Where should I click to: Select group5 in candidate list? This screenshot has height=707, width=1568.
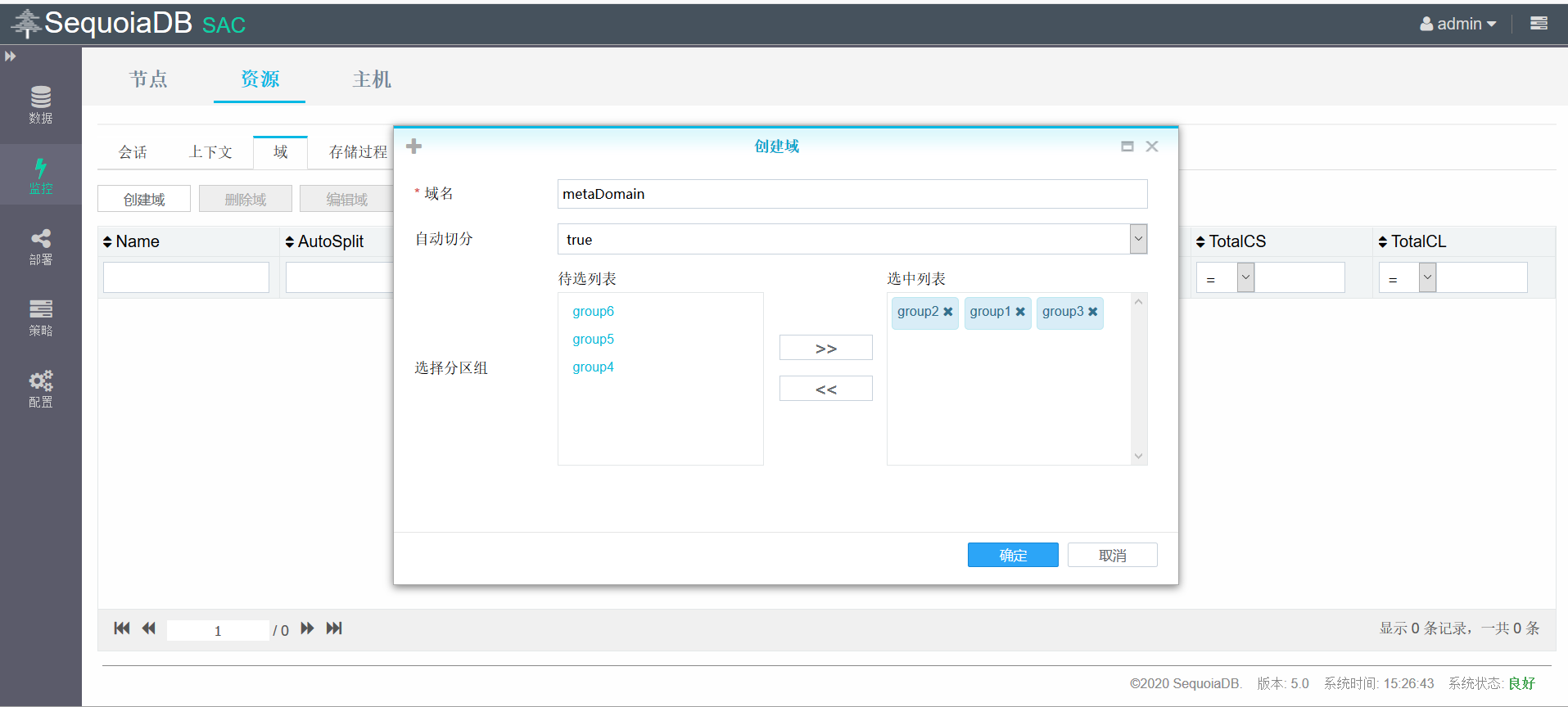pos(594,339)
